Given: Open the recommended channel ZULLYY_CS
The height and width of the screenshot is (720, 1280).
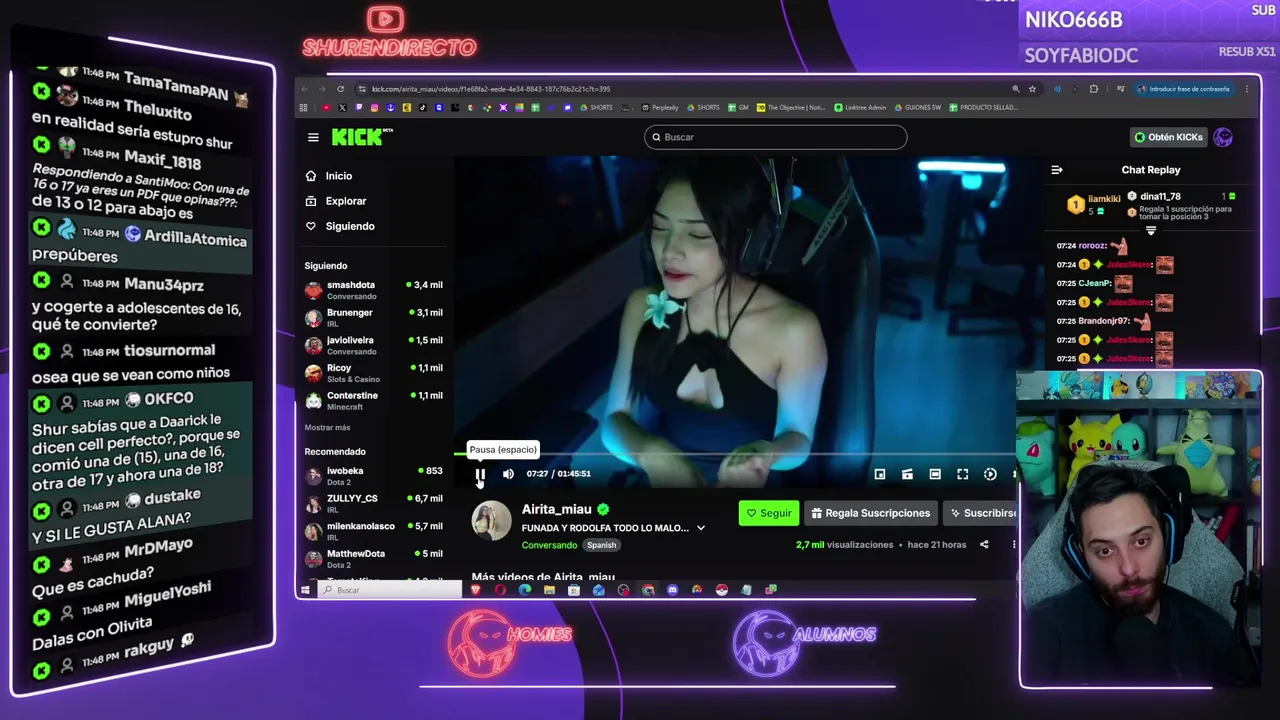Looking at the screenshot, I should (374, 503).
